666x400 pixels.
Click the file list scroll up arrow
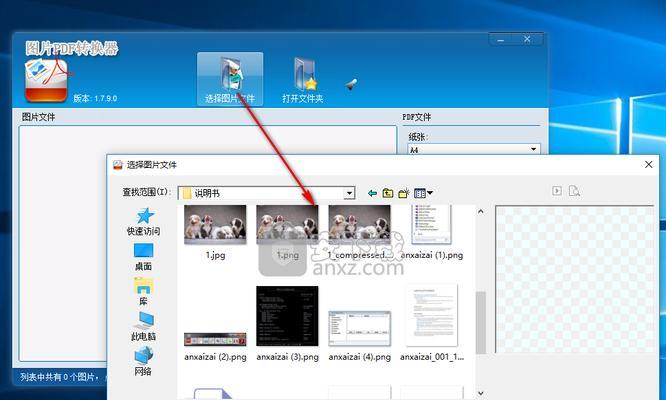pyautogui.click(x=480, y=211)
